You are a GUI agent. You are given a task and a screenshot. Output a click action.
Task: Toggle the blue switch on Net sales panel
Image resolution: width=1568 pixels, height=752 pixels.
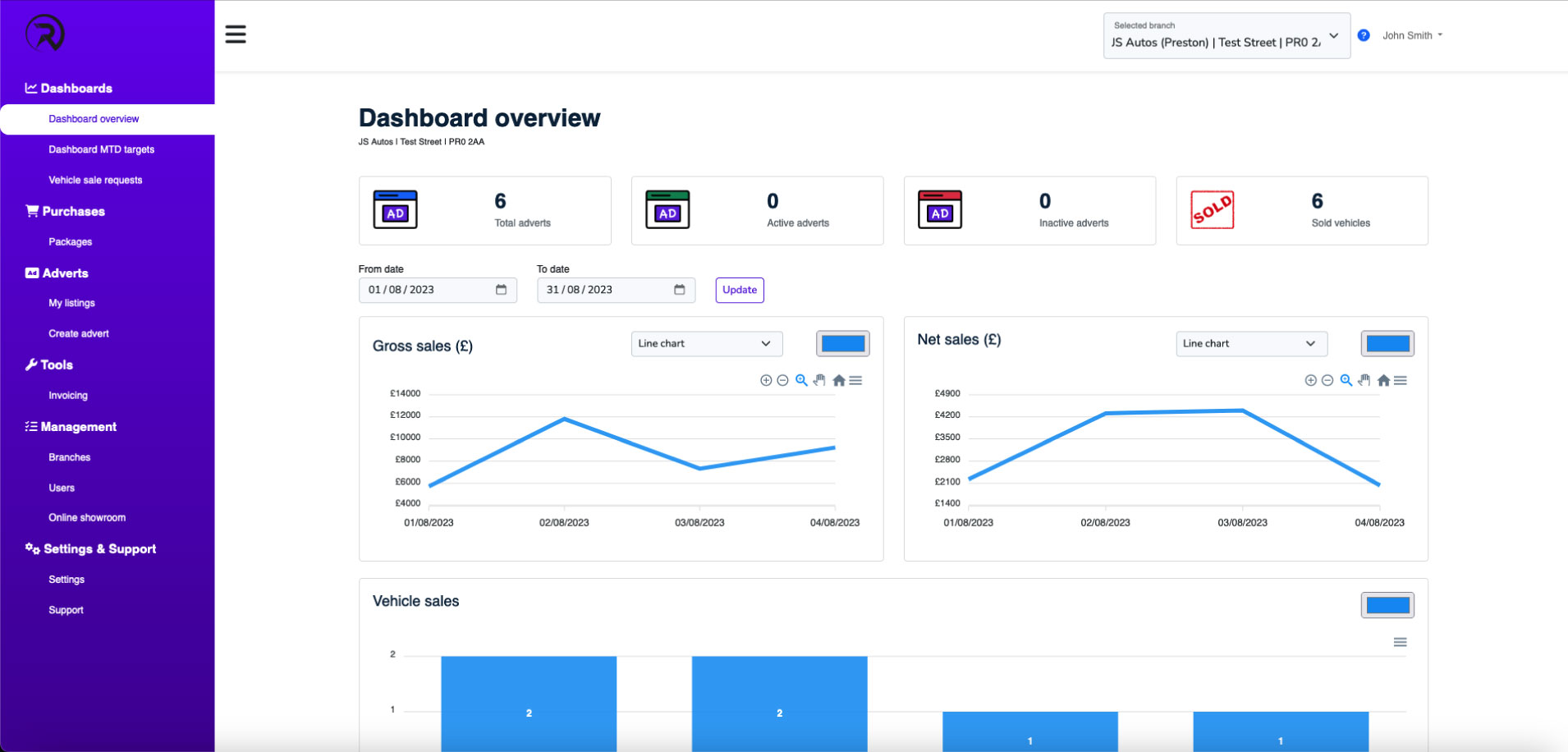tap(1387, 343)
